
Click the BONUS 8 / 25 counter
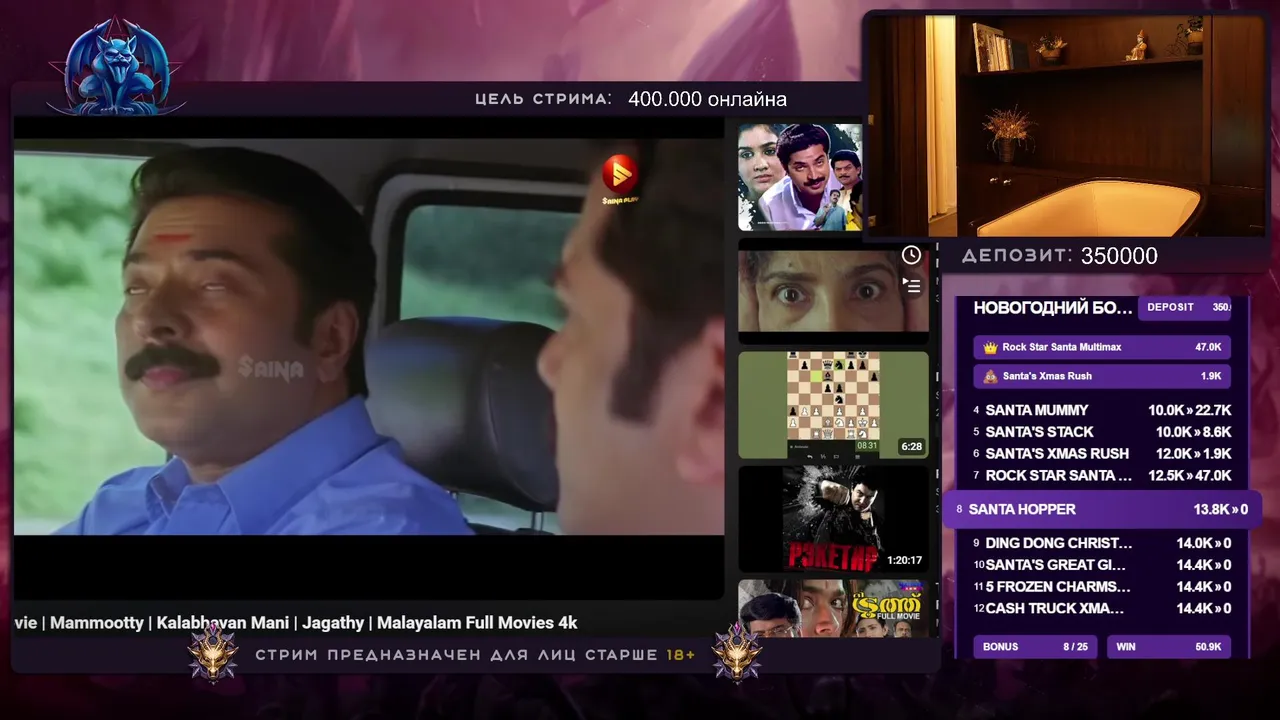pos(1035,647)
